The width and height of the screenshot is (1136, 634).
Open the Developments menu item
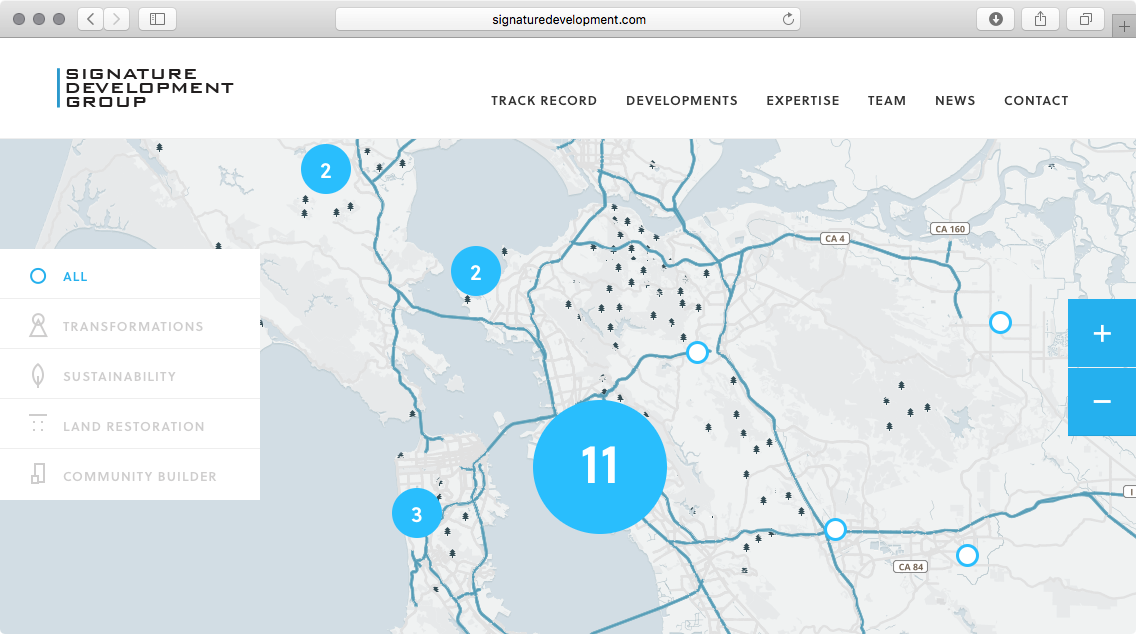[x=682, y=101]
